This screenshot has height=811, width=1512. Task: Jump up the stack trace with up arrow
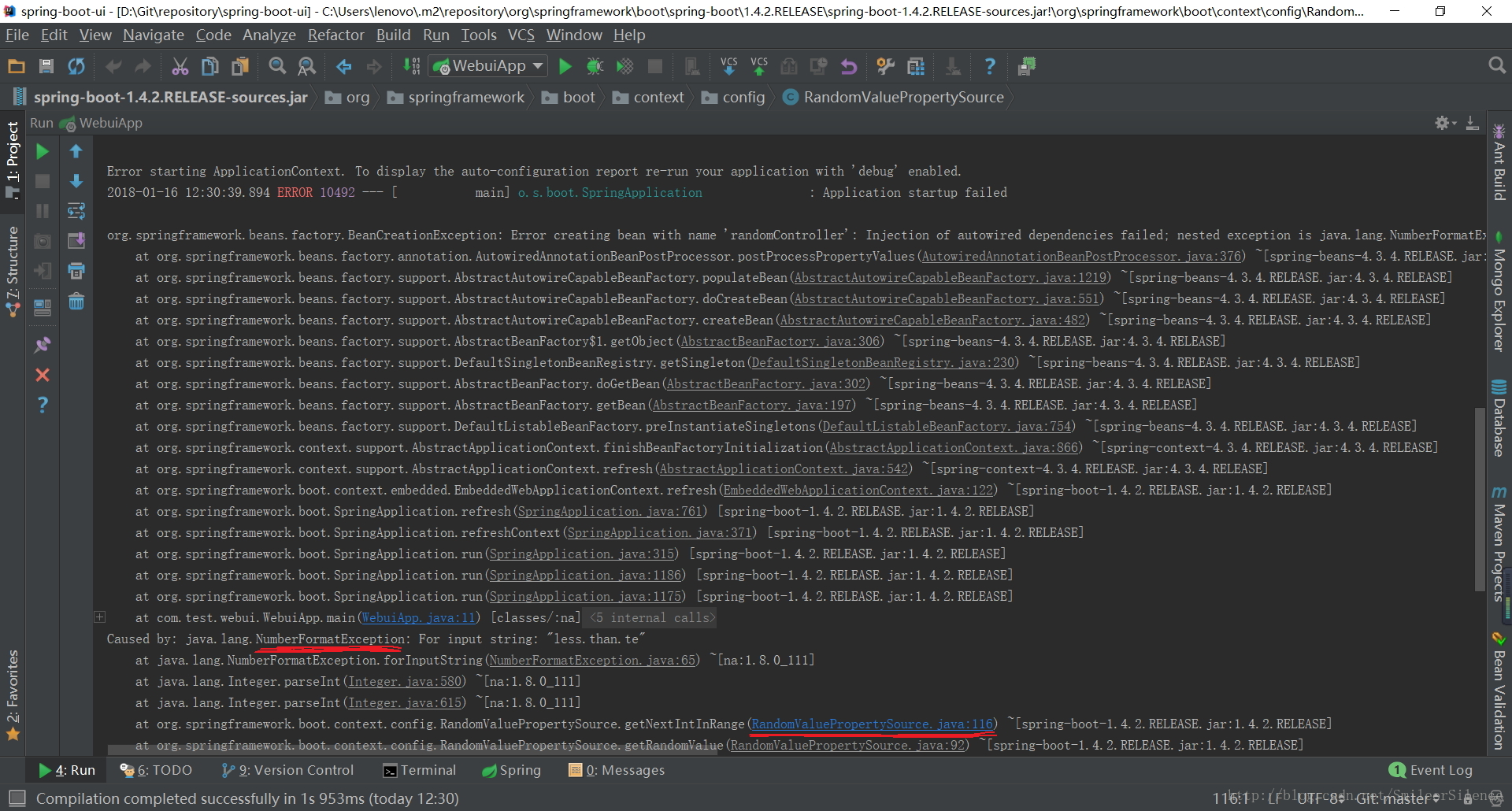point(76,151)
